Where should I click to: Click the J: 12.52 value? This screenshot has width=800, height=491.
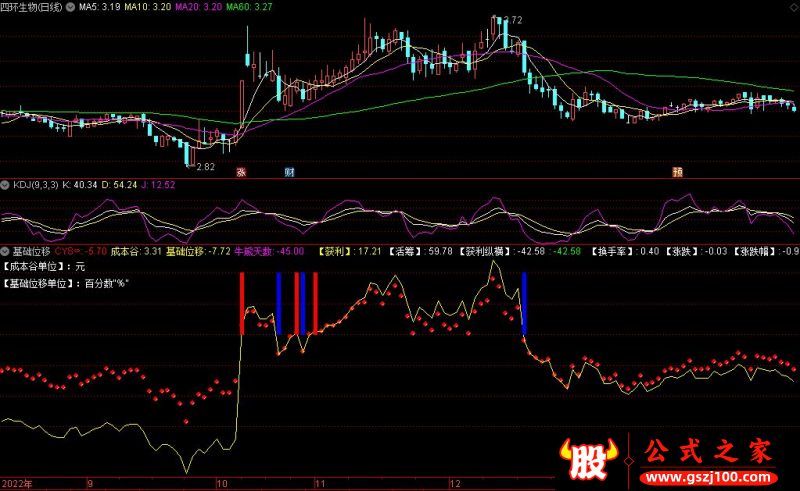pyautogui.click(x=158, y=185)
